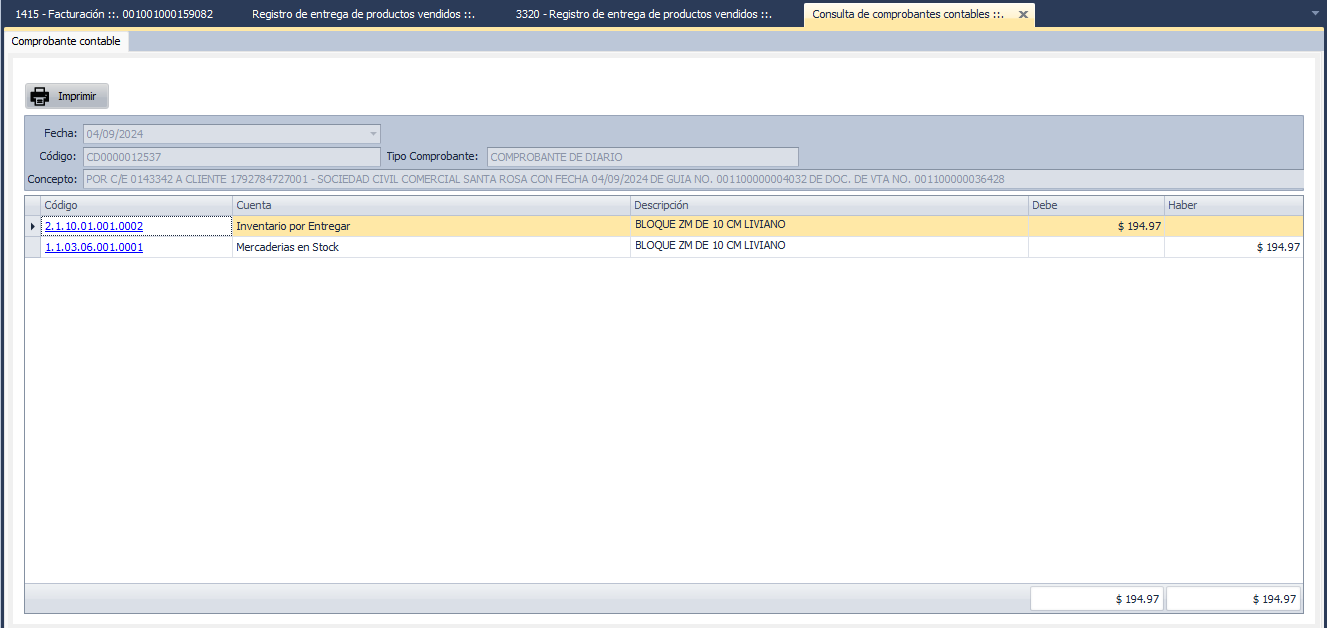Click the Haber total box at the bottom
Viewport: 1327px width, 628px height.
[x=1233, y=599]
